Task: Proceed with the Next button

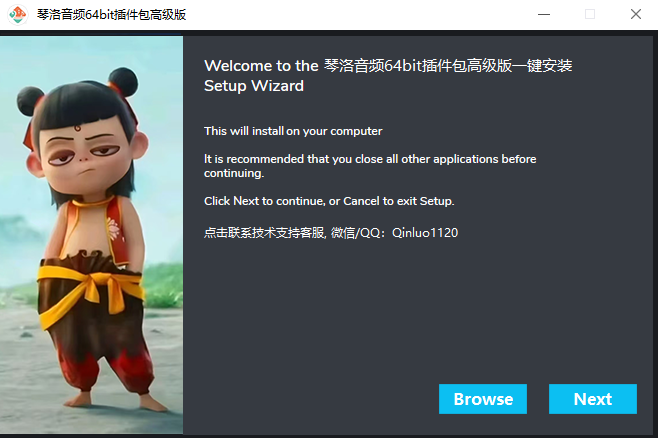Action: pos(593,399)
